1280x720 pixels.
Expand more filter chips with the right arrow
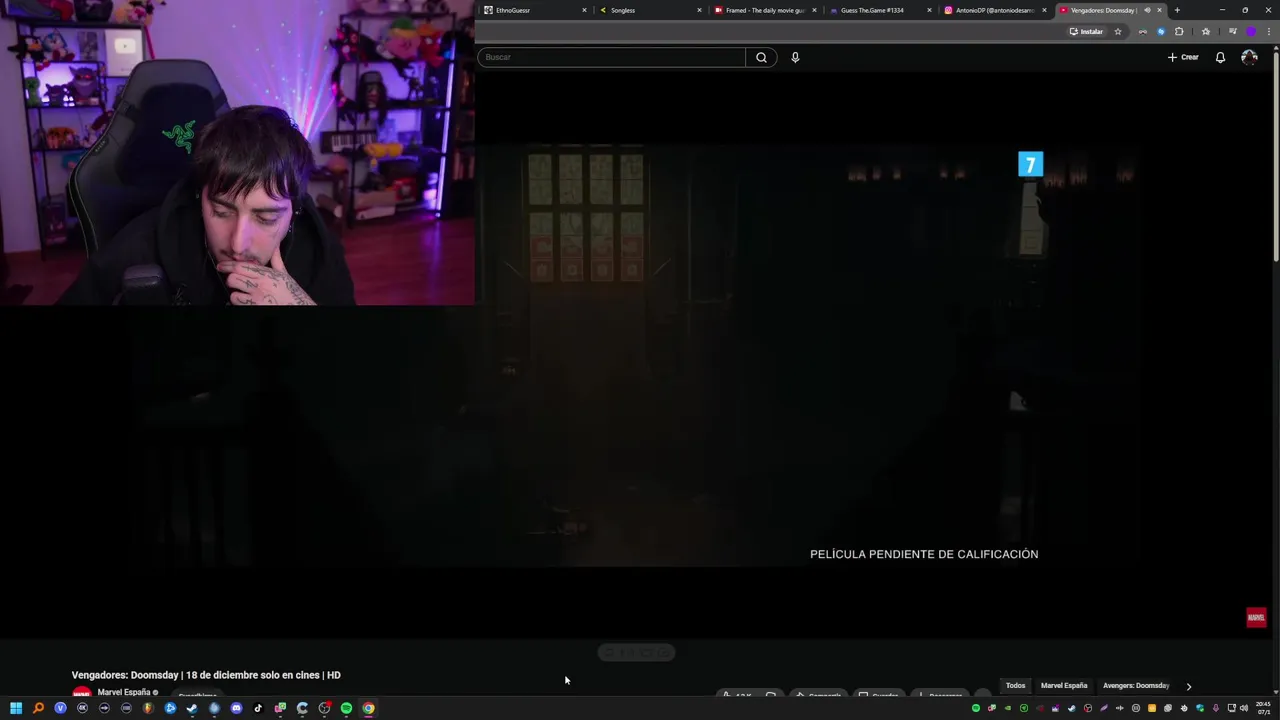coord(1188,686)
